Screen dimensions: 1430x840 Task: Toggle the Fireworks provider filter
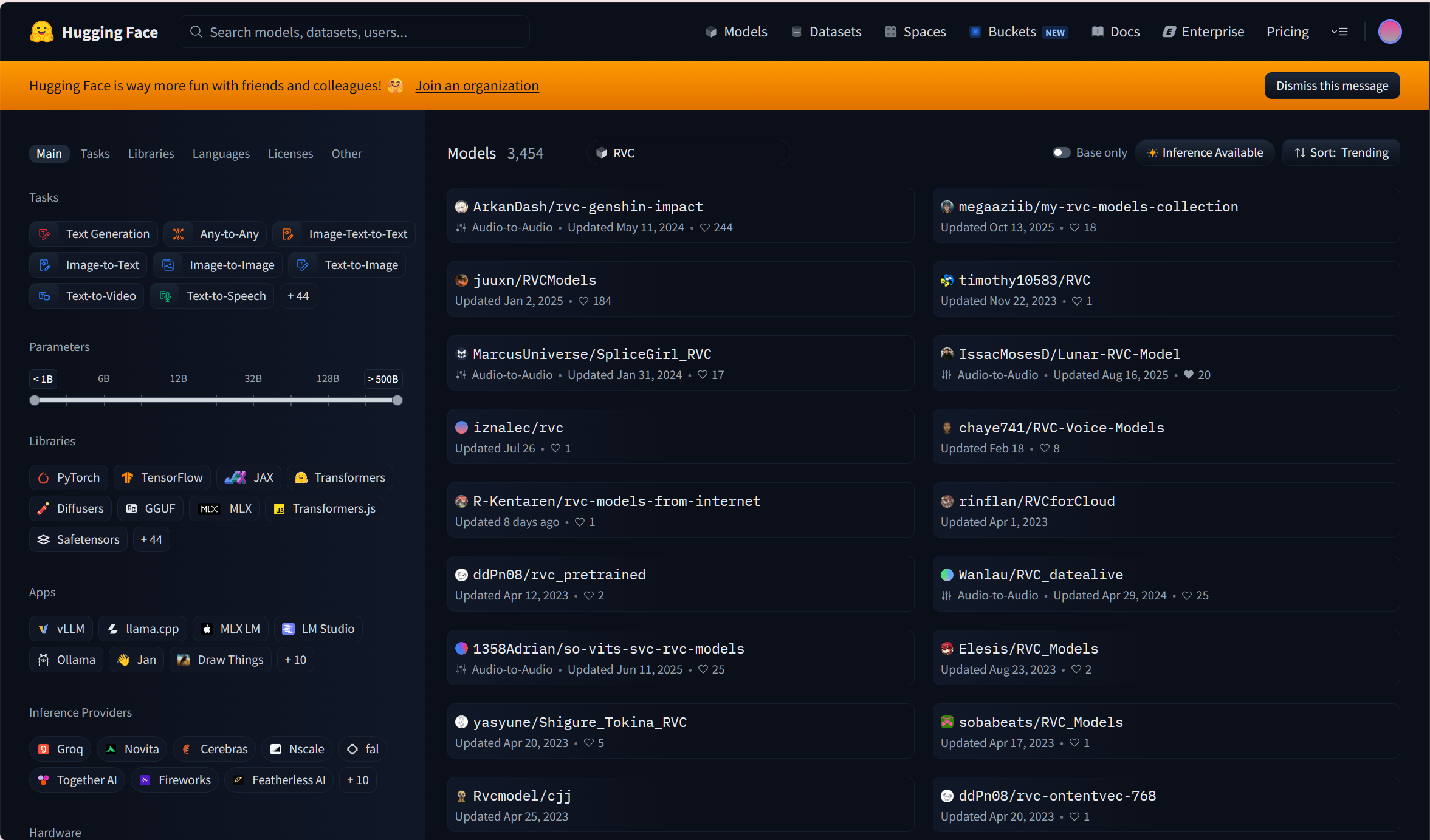coord(175,780)
